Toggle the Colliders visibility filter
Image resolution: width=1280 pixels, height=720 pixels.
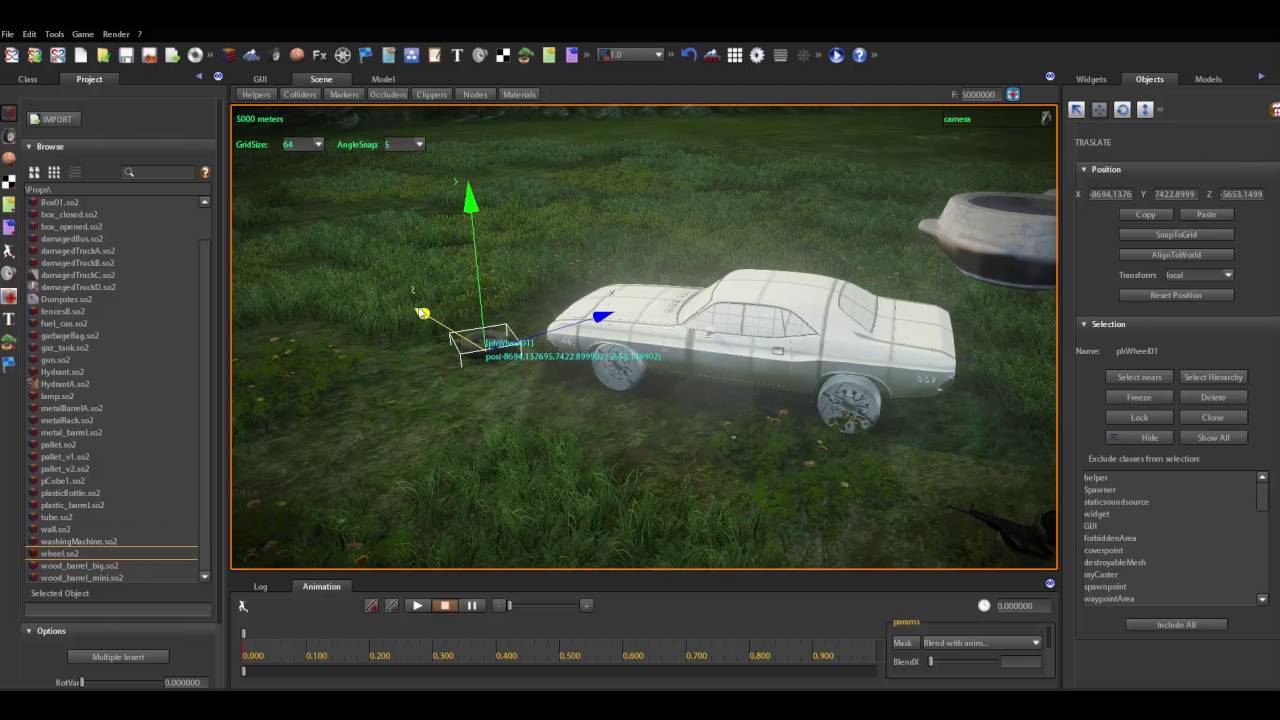click(300, 94)
